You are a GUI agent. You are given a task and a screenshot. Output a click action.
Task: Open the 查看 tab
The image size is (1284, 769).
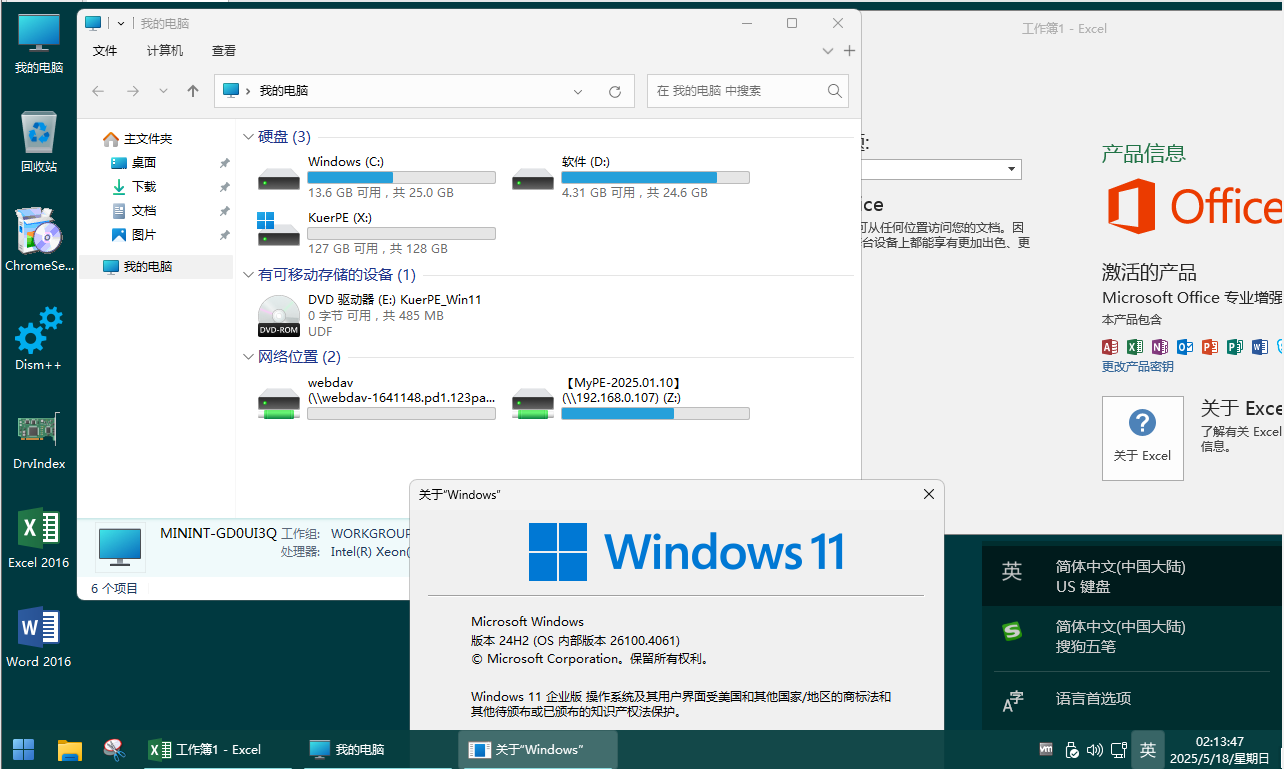coord(224,50)
